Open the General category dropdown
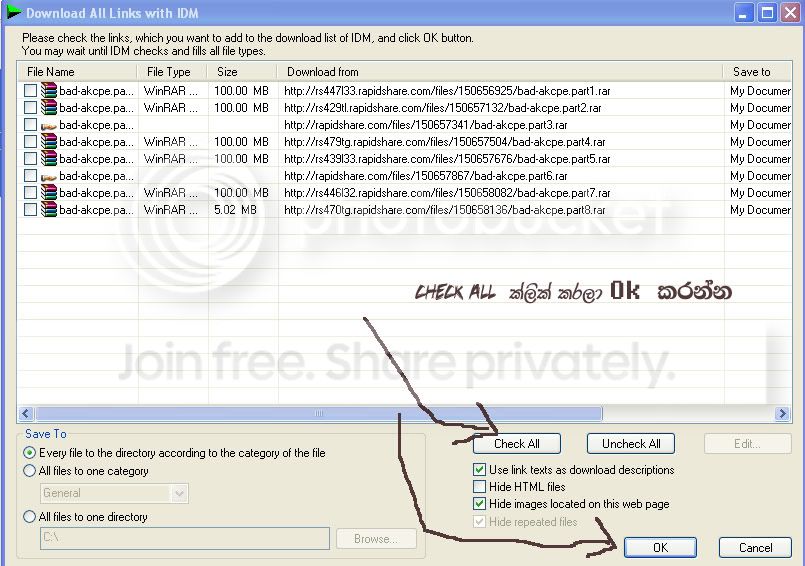Viewport: 805px width, 566px height. coord(179,493)
